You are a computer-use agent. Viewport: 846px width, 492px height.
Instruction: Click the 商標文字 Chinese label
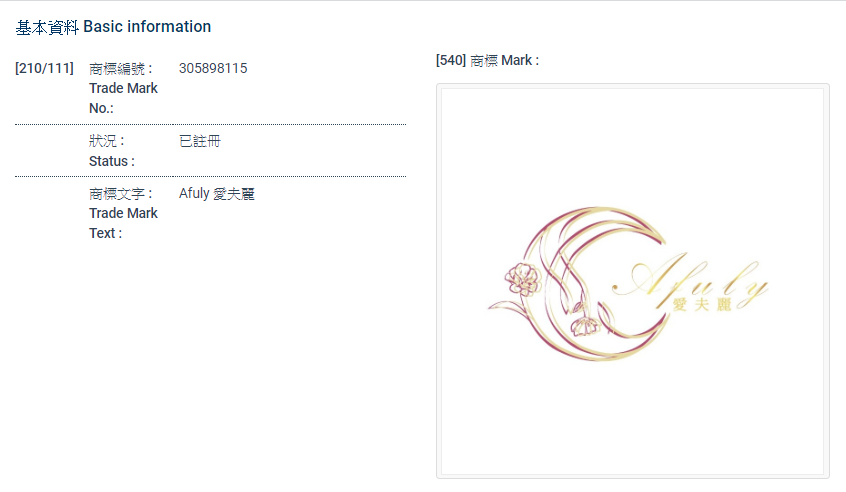tap(118, 193)
